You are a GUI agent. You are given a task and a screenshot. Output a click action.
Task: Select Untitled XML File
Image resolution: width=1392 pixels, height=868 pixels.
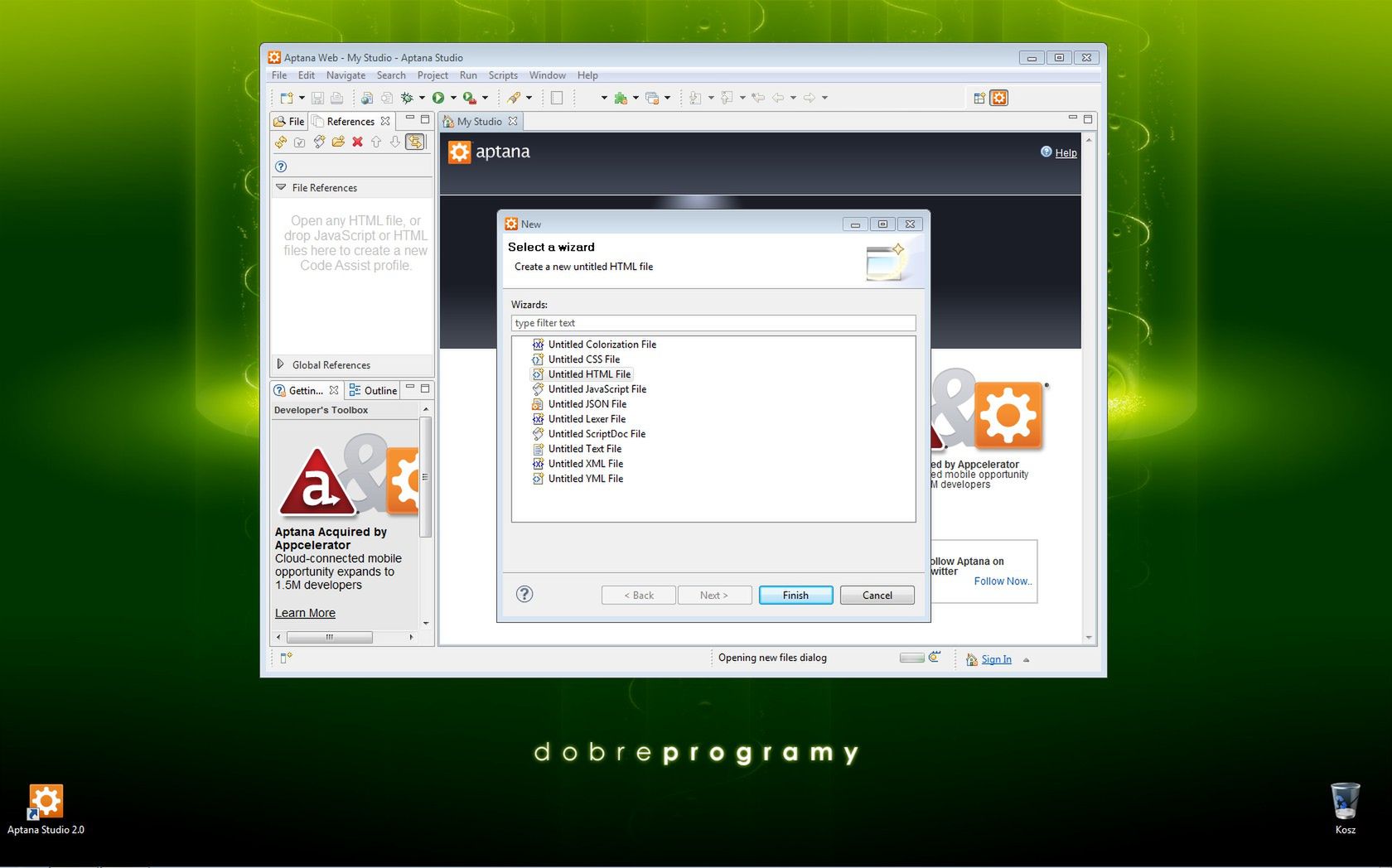pos(585,464)
